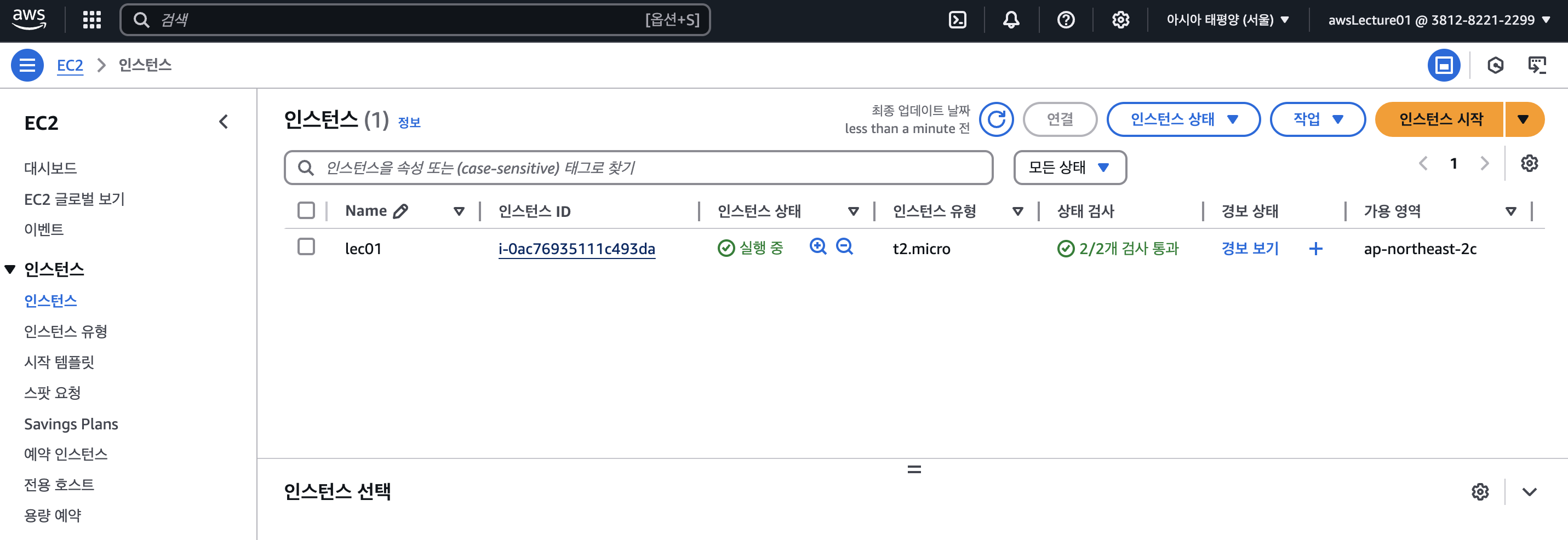Refresh the instances list
Viewport: 1568px width, 540px height.
997,119
